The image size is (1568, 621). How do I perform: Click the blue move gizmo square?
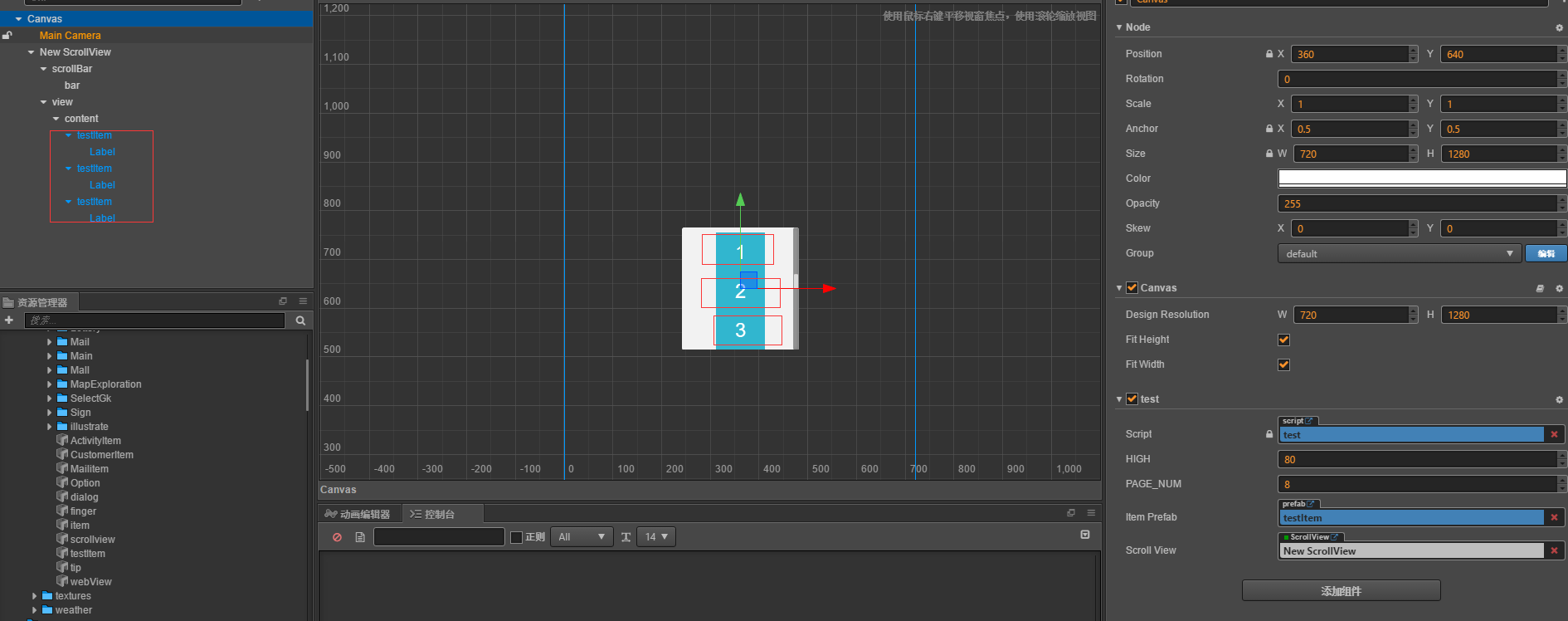pos(748,280)
